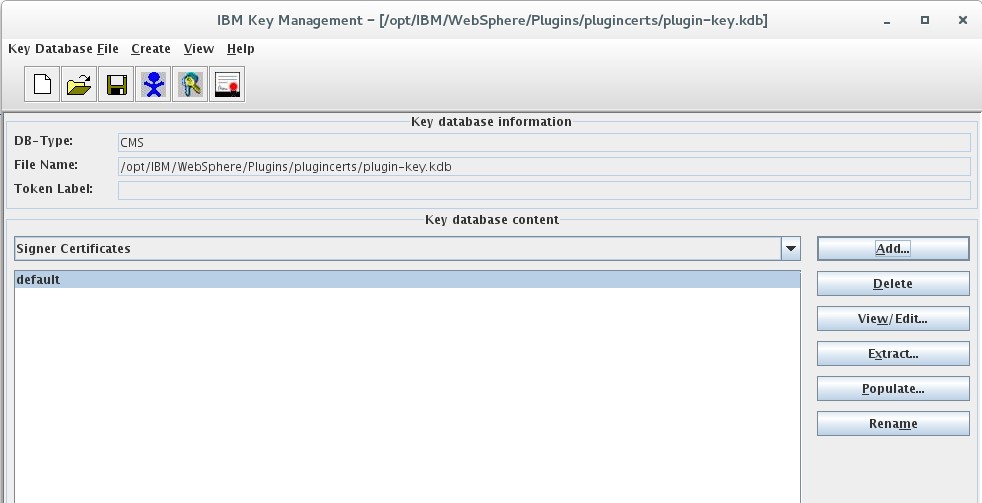The width and height of the screenshot is (982, 503).
Task: Open the Create menu
Action: (151, 49)
